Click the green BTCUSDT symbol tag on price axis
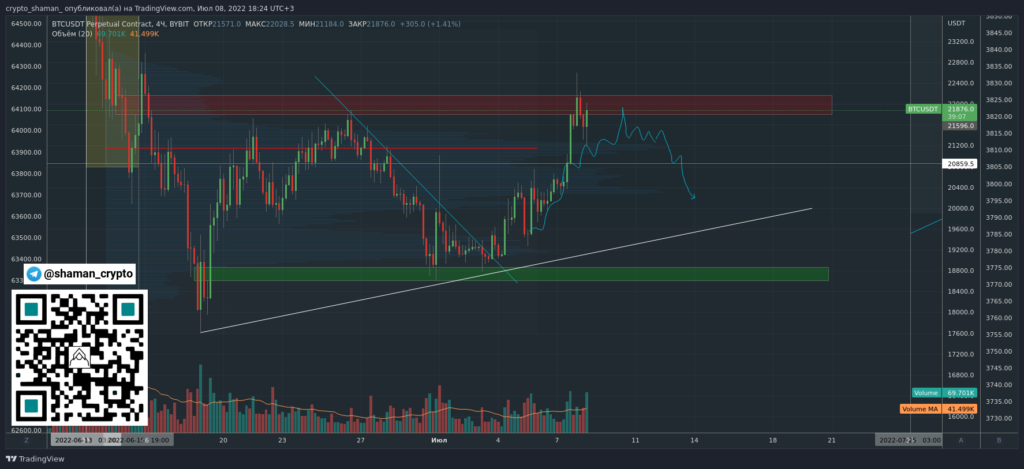 click(x=923, y=109)
